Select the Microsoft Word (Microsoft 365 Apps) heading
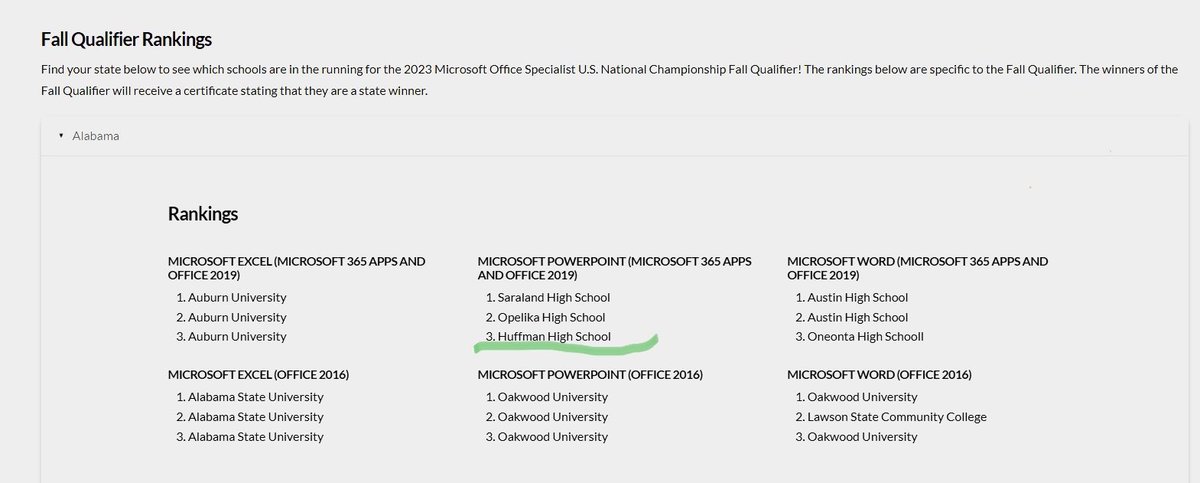 pyautogui.click(x=918, y=268)
